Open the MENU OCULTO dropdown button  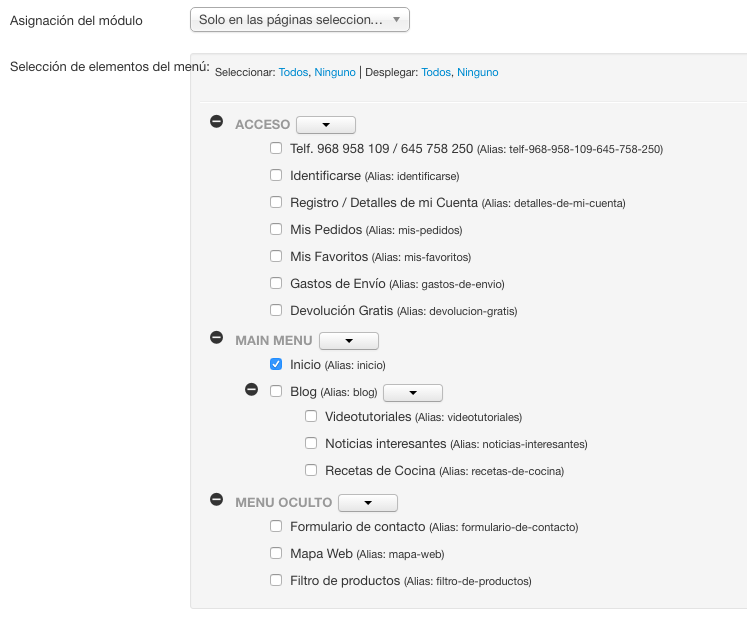click(368, 503)
